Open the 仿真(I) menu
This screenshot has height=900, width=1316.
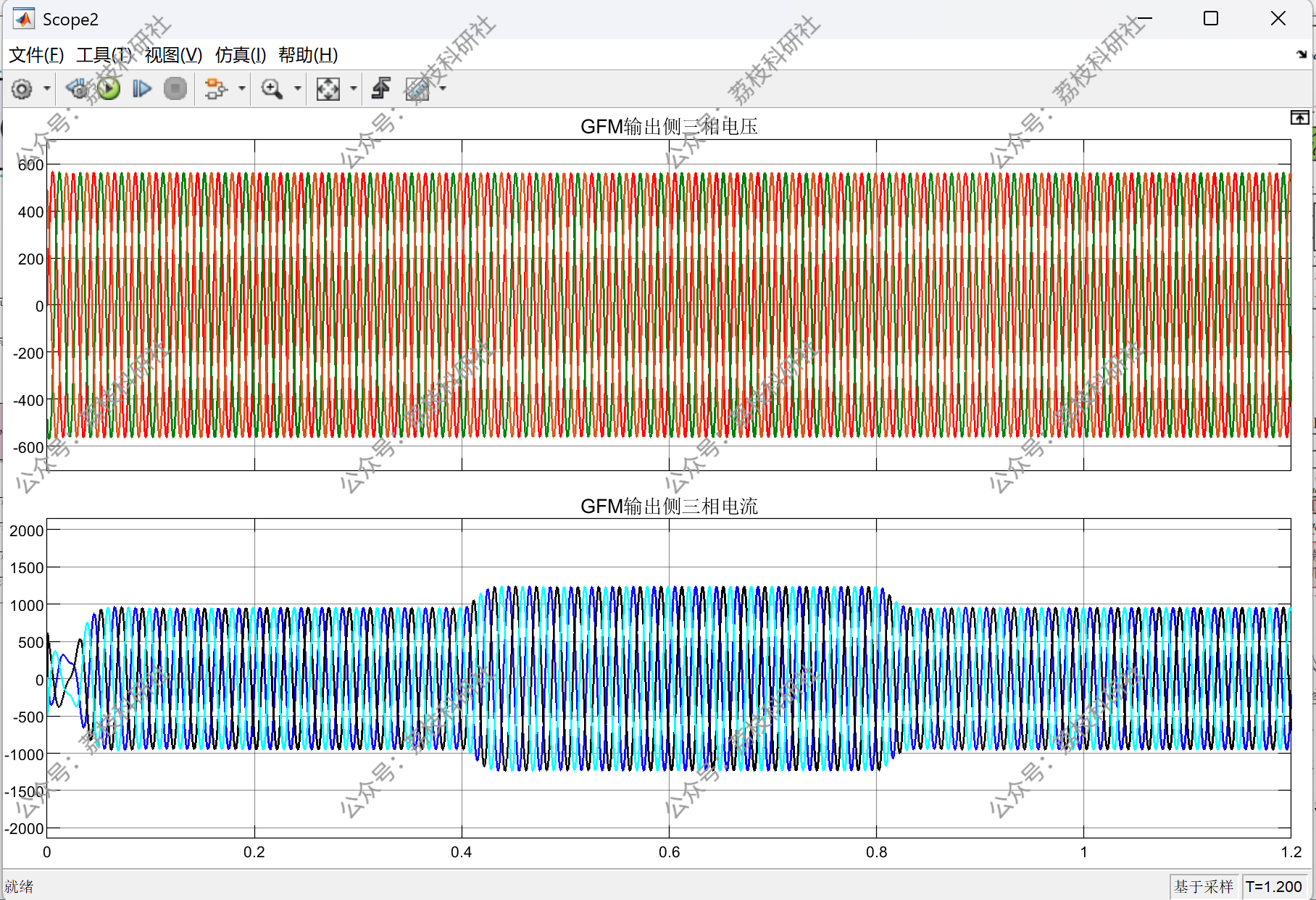coord(241,55)
